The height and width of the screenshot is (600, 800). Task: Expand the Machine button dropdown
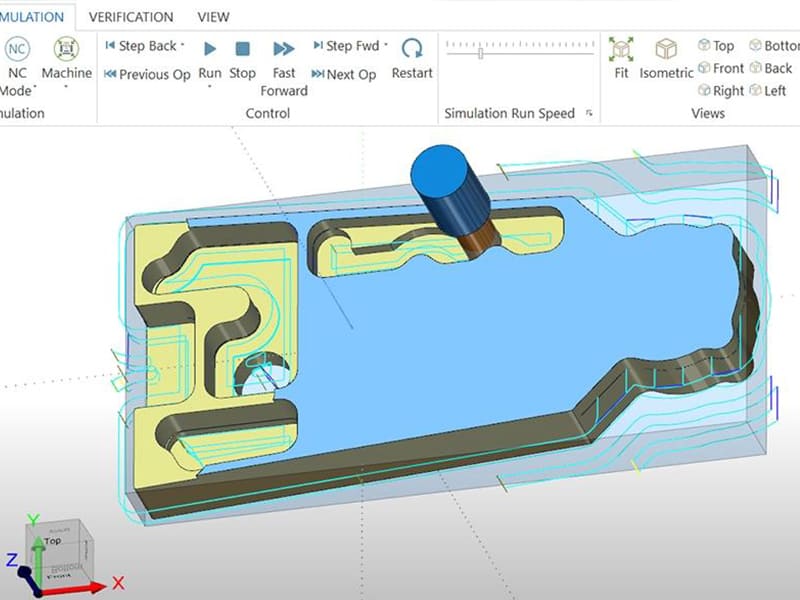click(x=66, y=87)
